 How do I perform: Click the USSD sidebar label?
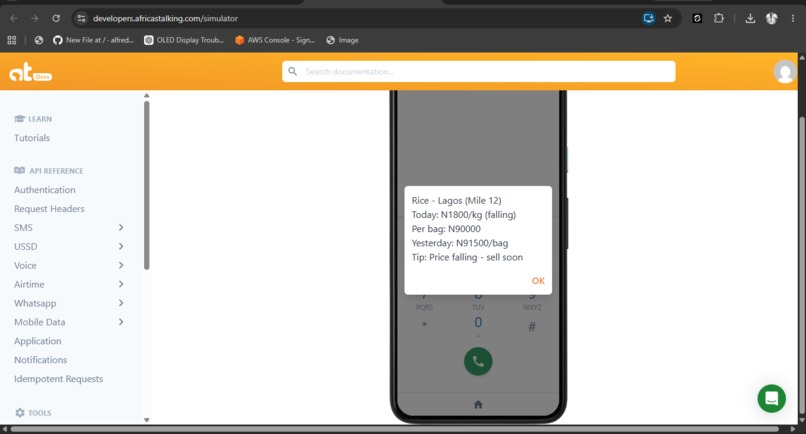pos(26,246)
